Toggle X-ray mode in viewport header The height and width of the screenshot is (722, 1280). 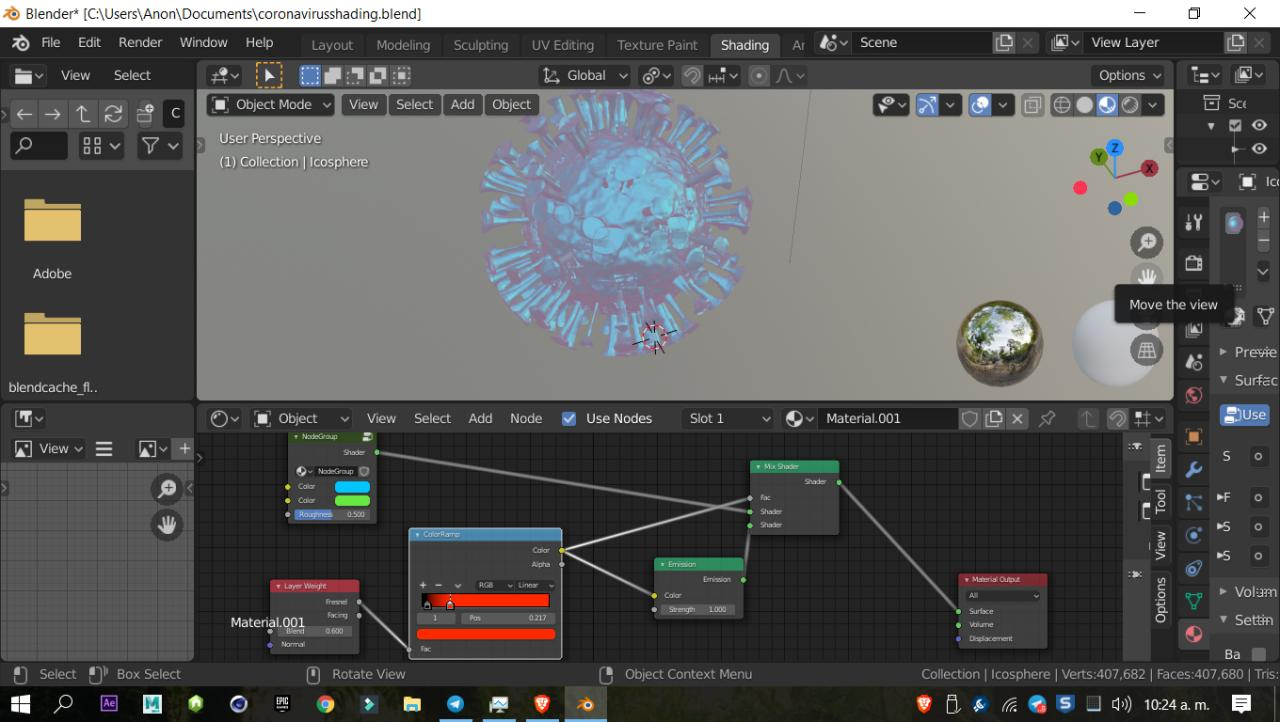click(x=1033, y=104)
